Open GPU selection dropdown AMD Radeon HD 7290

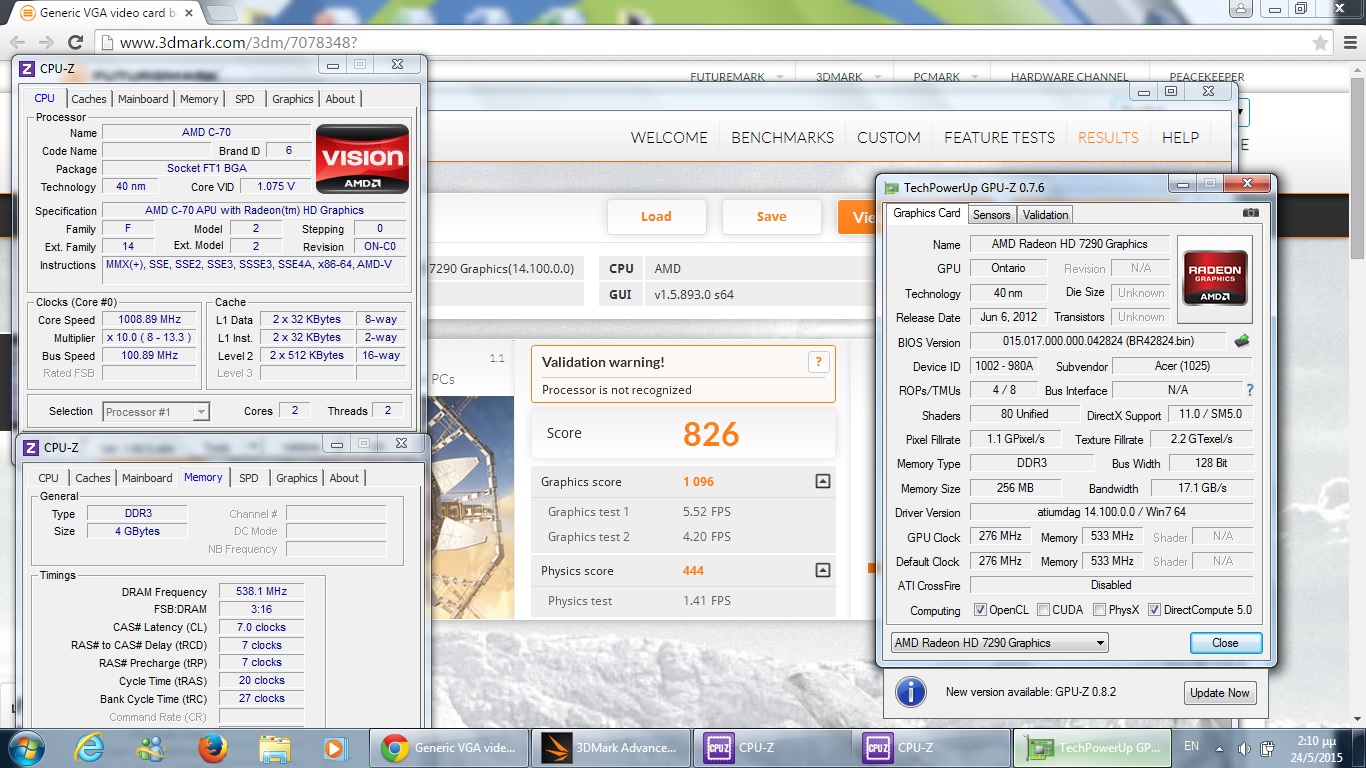(999, 643)
